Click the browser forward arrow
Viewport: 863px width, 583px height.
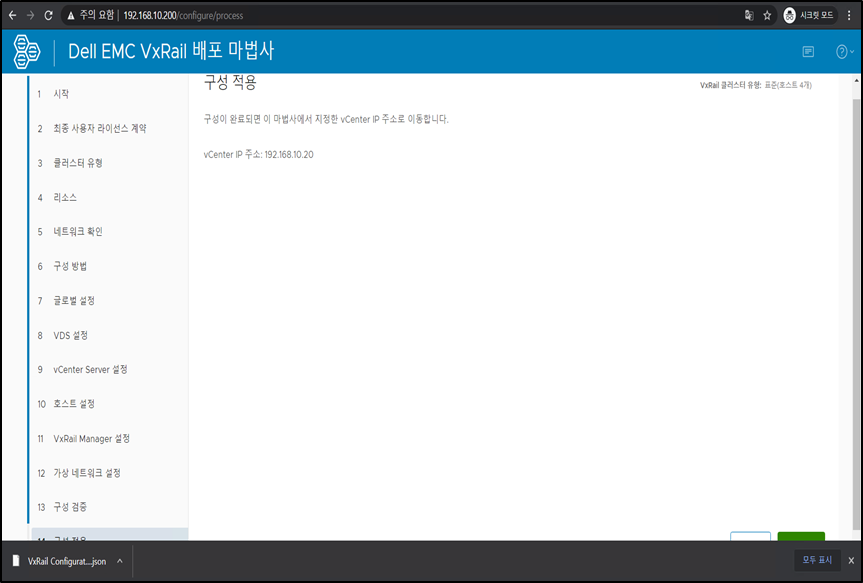(30, 15)
